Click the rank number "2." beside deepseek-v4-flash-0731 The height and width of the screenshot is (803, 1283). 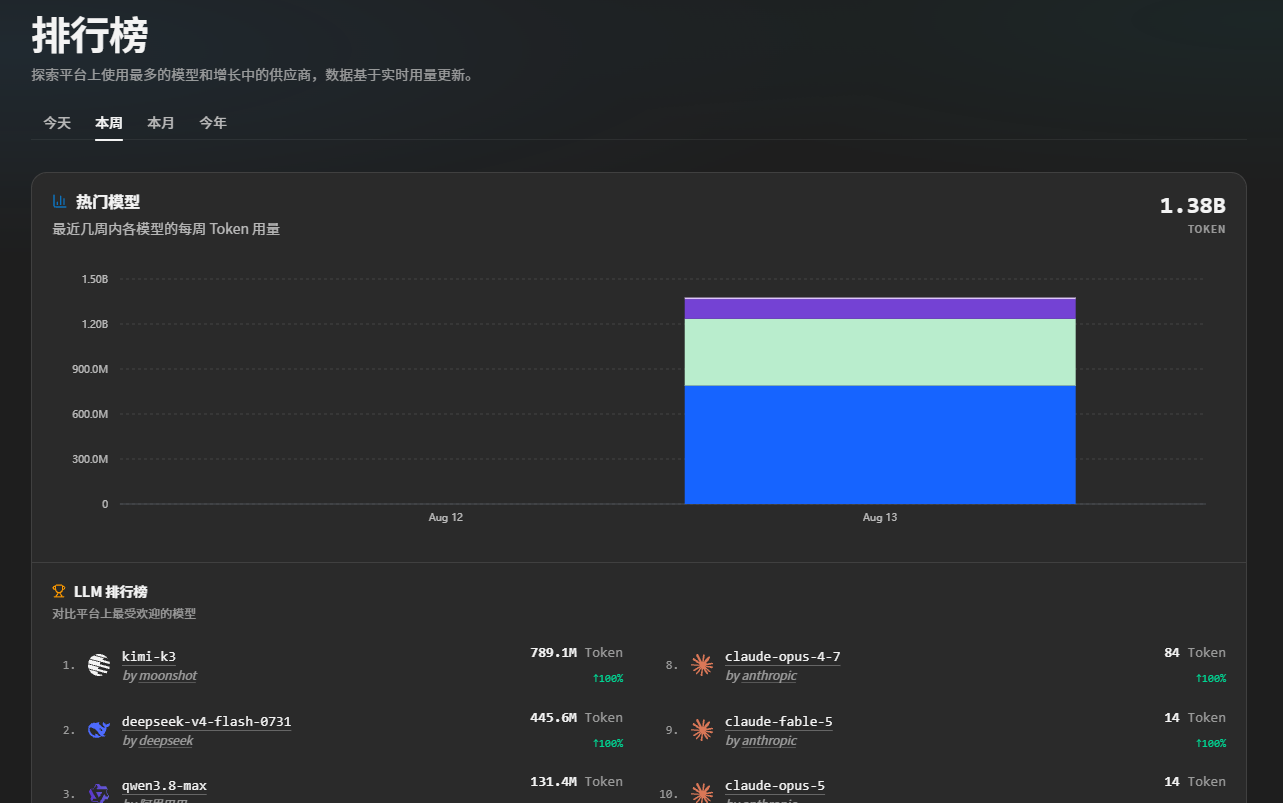[x=69, y=730]
